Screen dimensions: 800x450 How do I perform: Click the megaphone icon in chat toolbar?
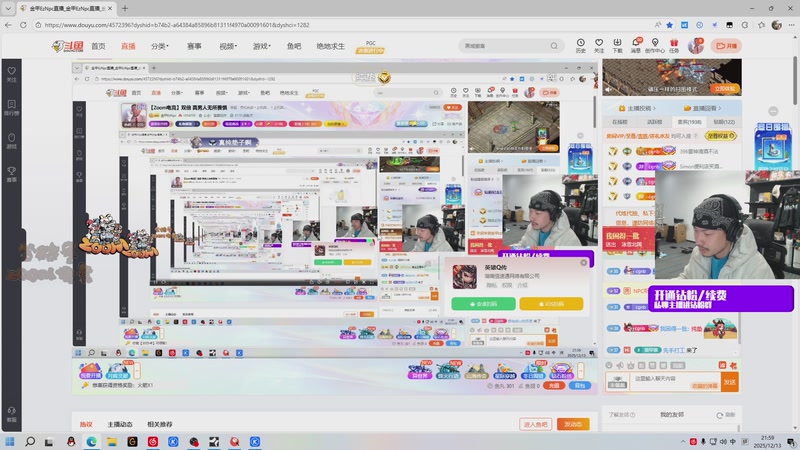tap(619, 365)
